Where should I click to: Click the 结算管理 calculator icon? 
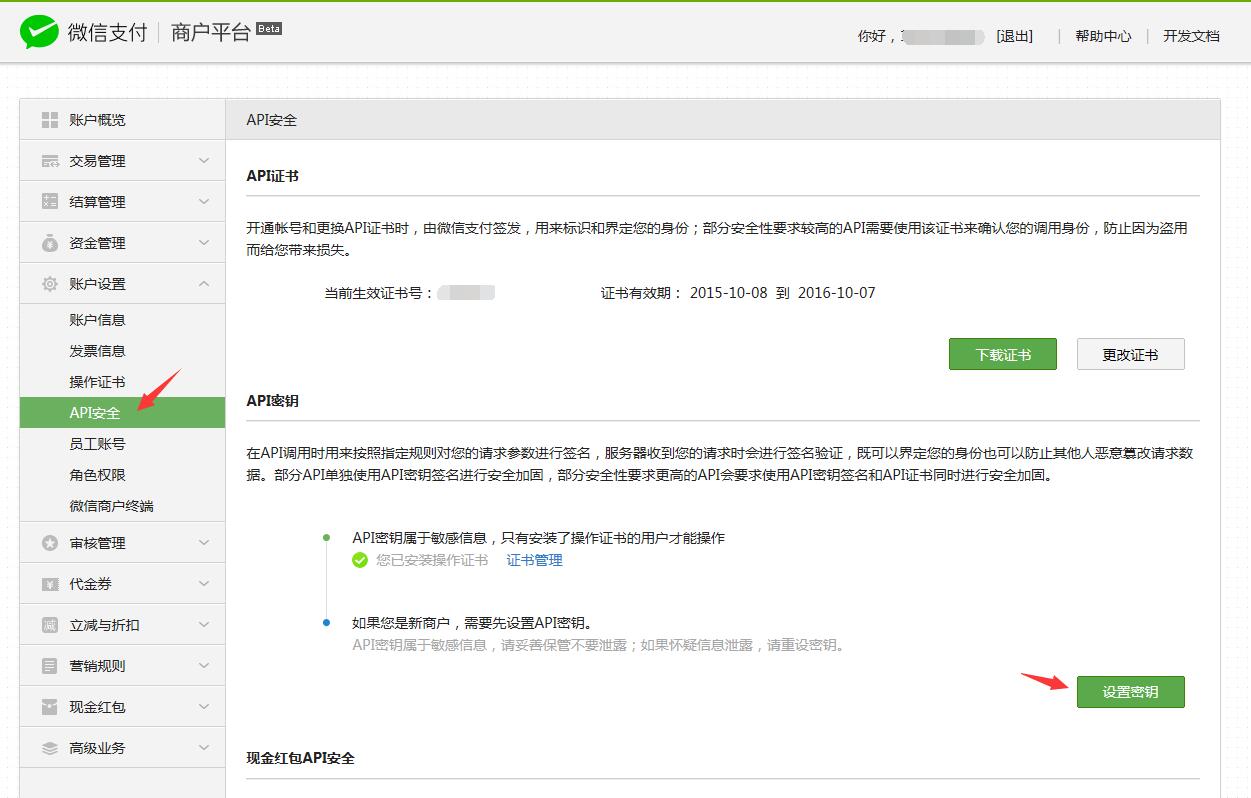[50, 202]
